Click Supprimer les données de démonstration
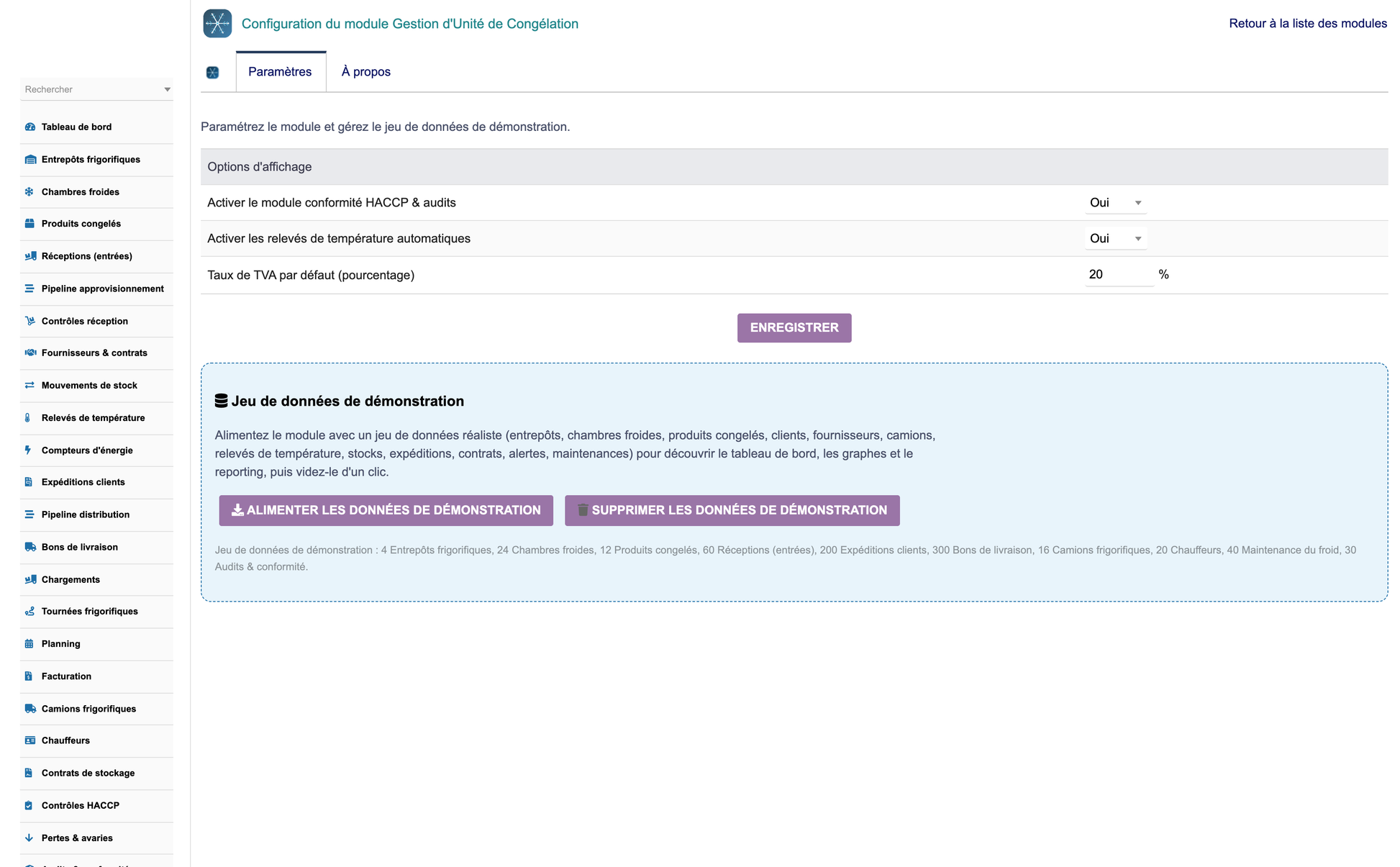The image size is (1400, 867). [732, 510]
